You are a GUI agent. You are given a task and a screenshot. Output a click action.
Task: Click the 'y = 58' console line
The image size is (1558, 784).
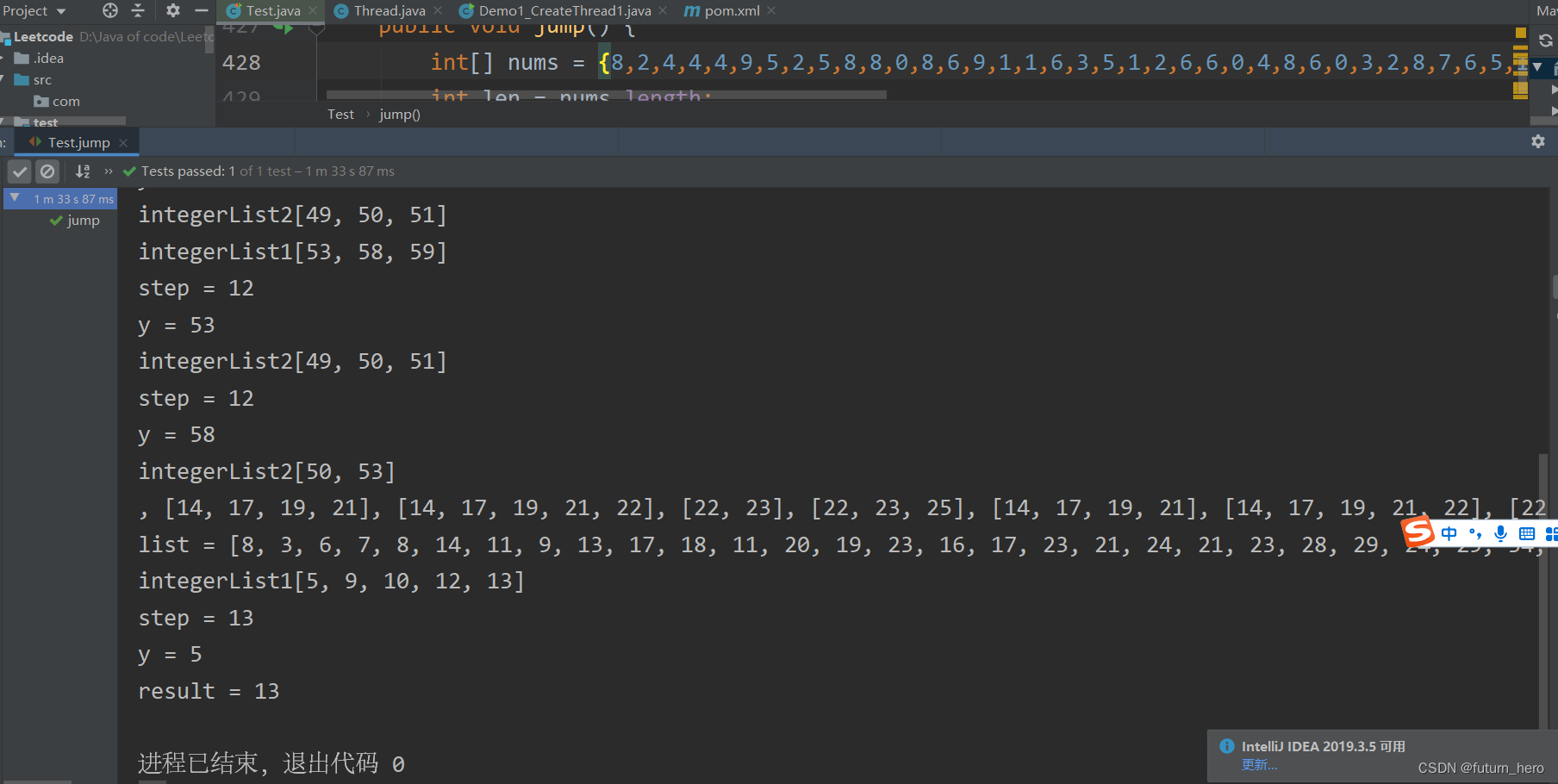[x=177, y=435]
